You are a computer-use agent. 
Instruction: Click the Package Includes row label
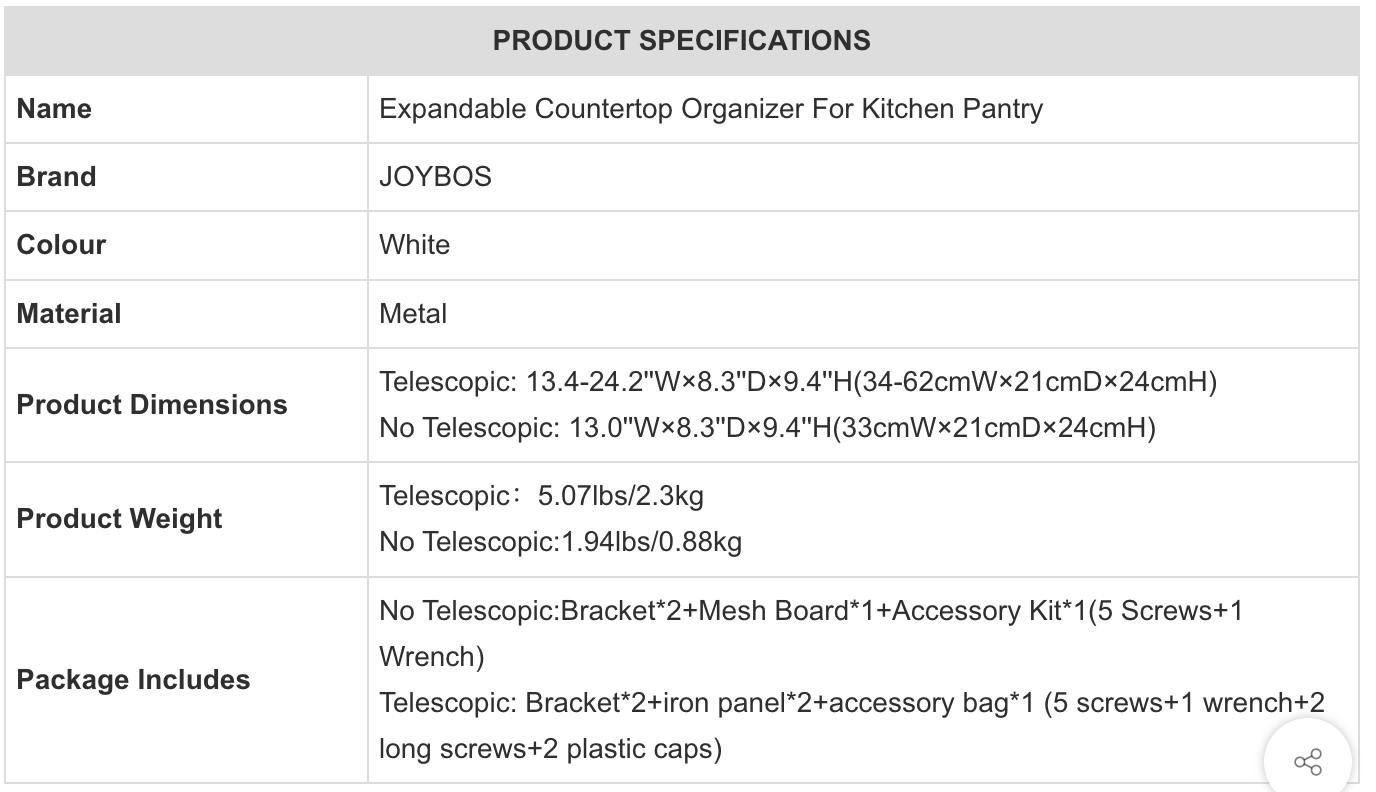(x=133, y=680)
